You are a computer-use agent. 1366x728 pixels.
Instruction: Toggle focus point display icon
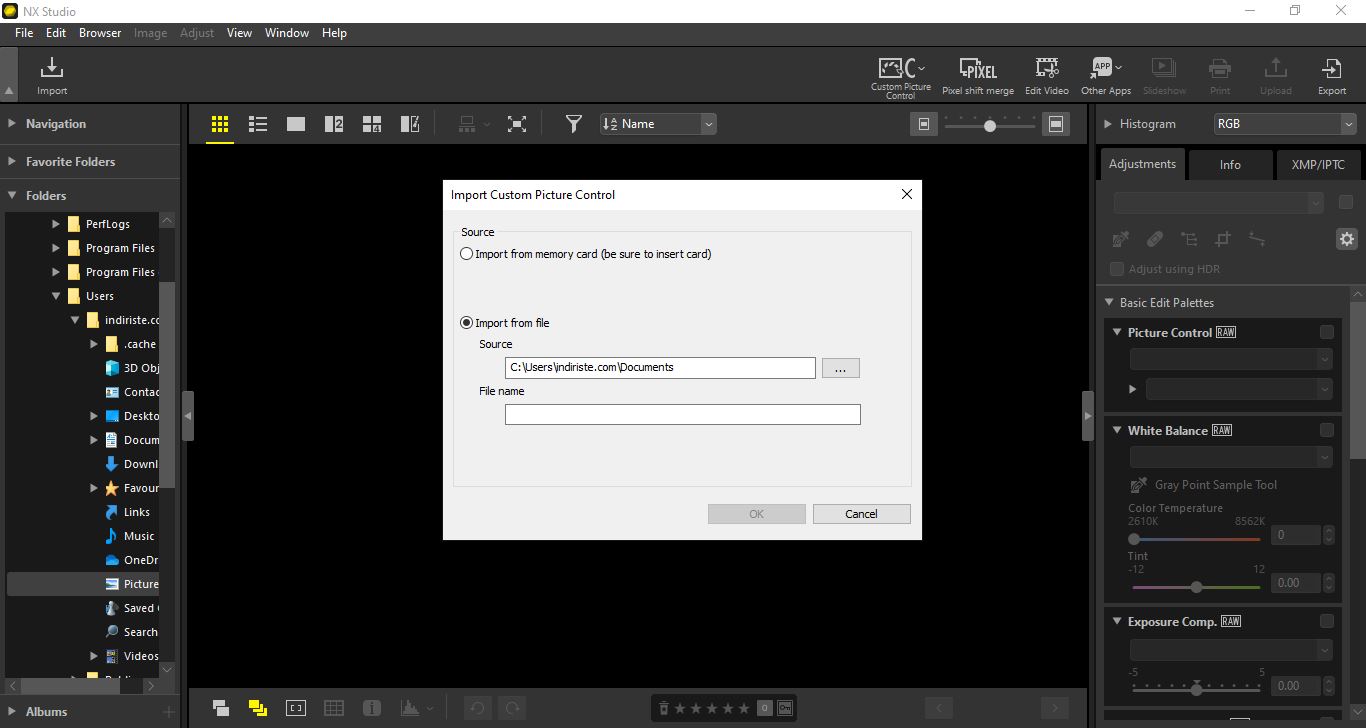(296, 708)
